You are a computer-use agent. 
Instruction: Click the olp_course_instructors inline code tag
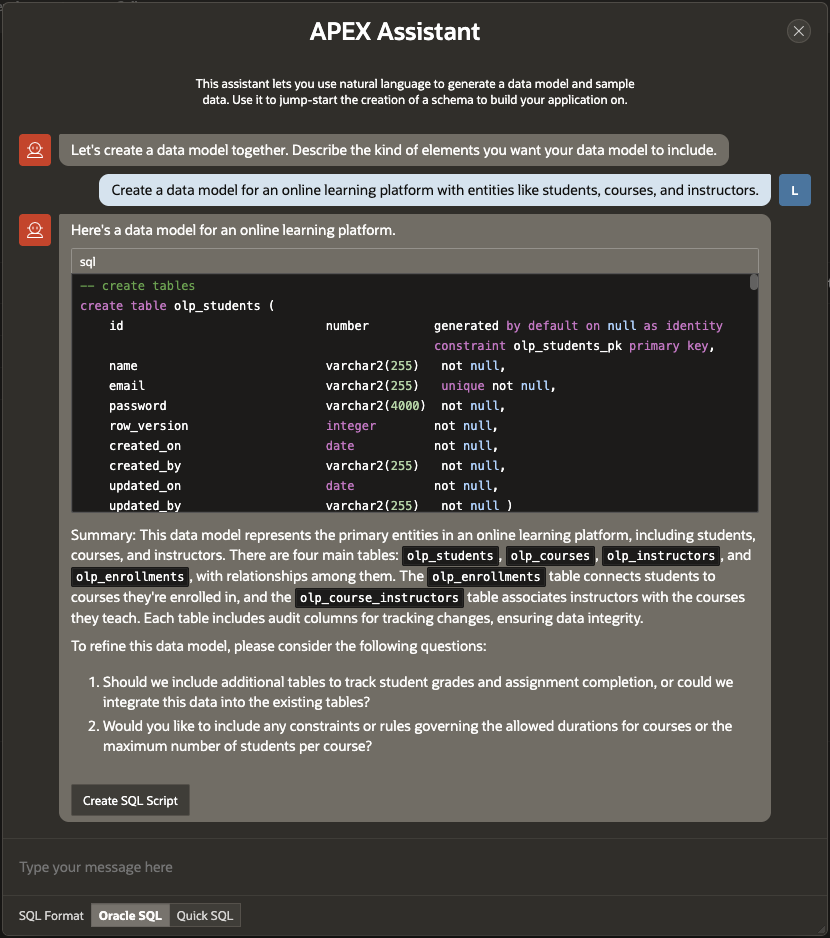coord(380,598)
